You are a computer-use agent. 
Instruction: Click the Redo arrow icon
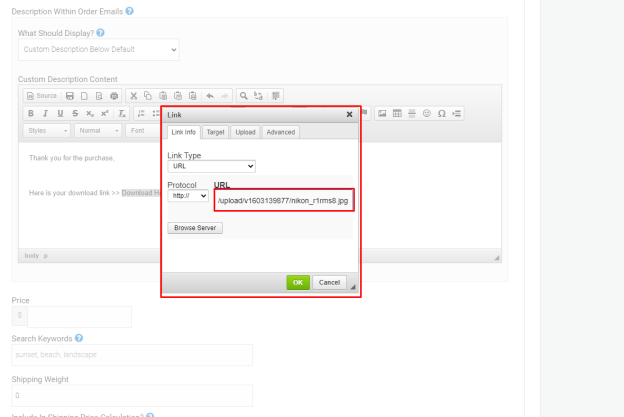(225, 96)
